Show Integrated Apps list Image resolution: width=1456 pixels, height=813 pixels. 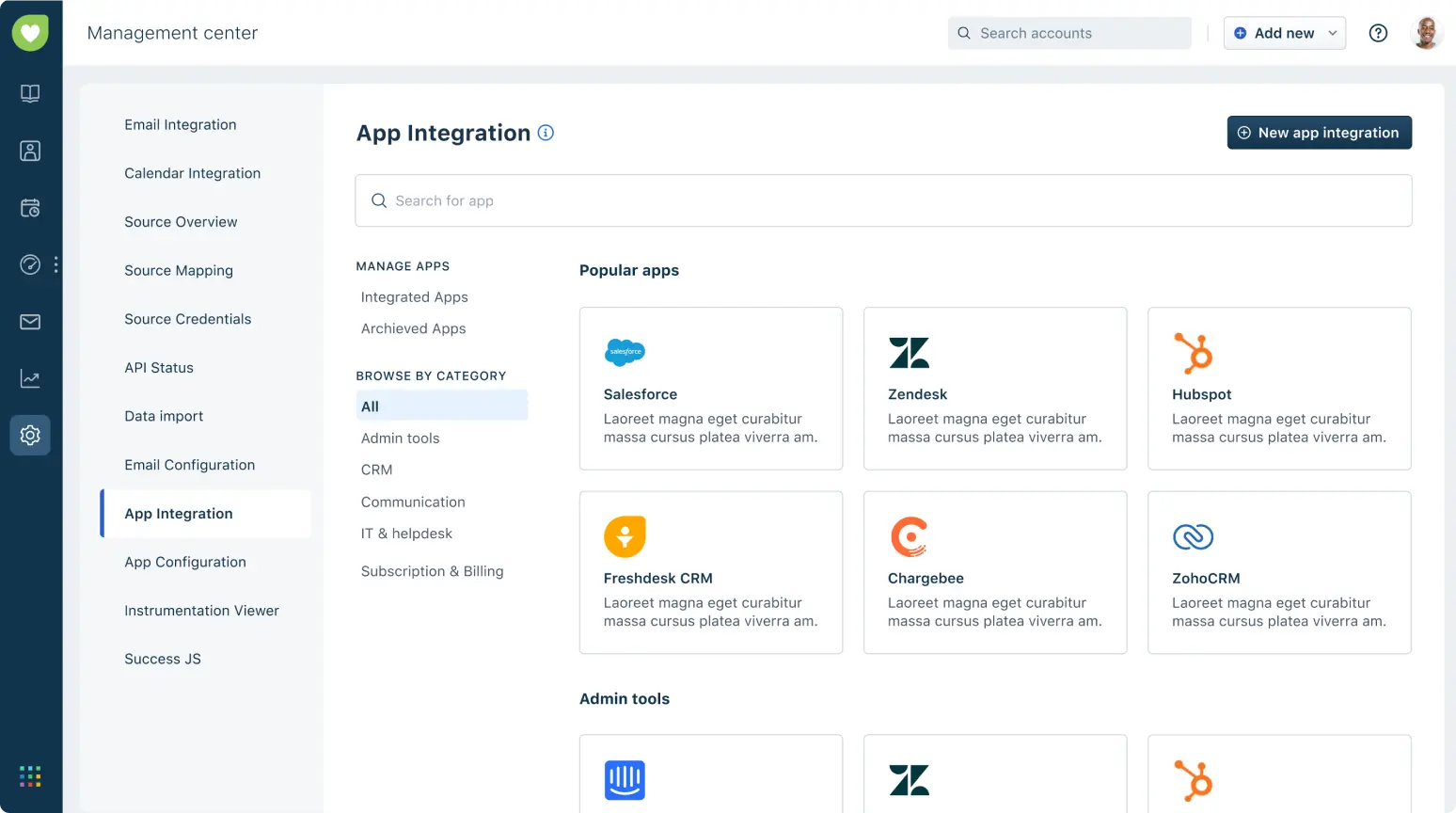(x=415, y=297)
